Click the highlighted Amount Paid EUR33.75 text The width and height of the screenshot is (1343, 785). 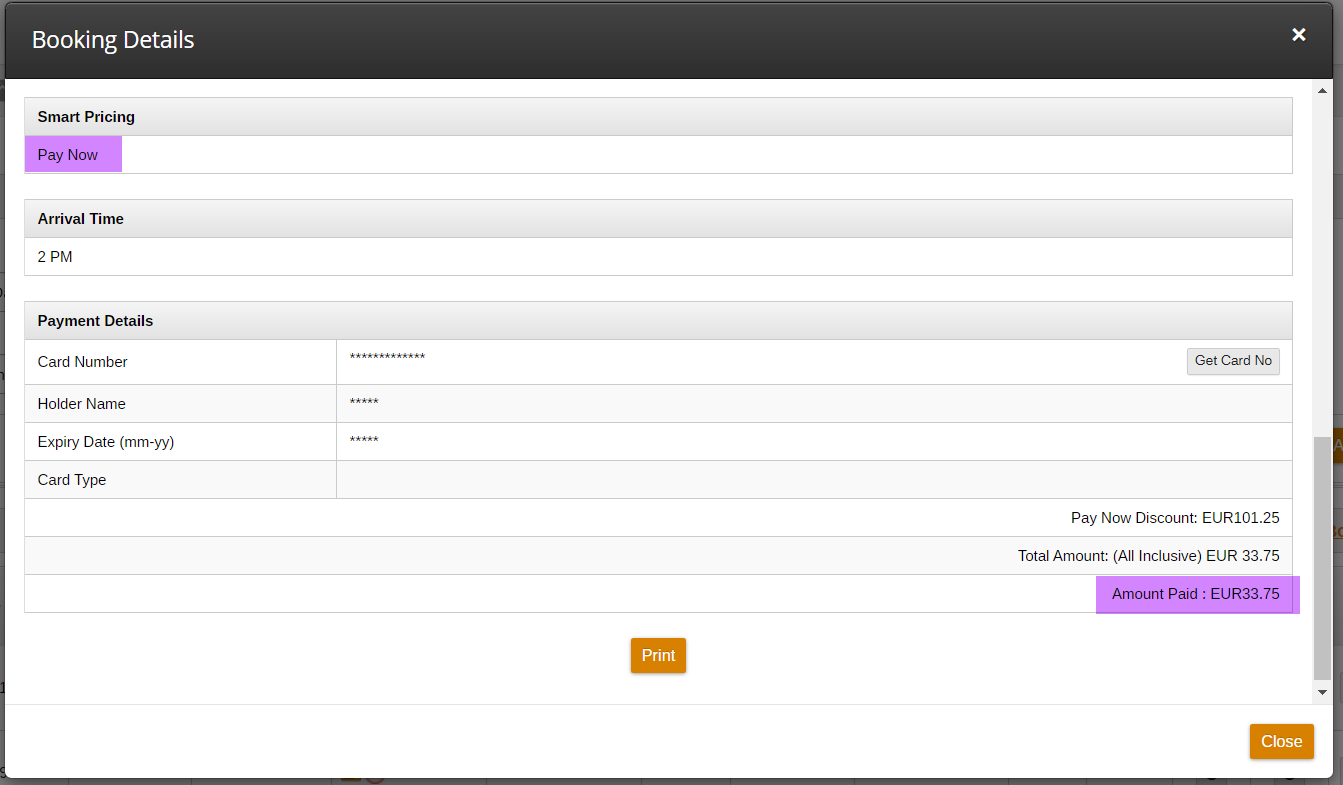(1195, 594)
